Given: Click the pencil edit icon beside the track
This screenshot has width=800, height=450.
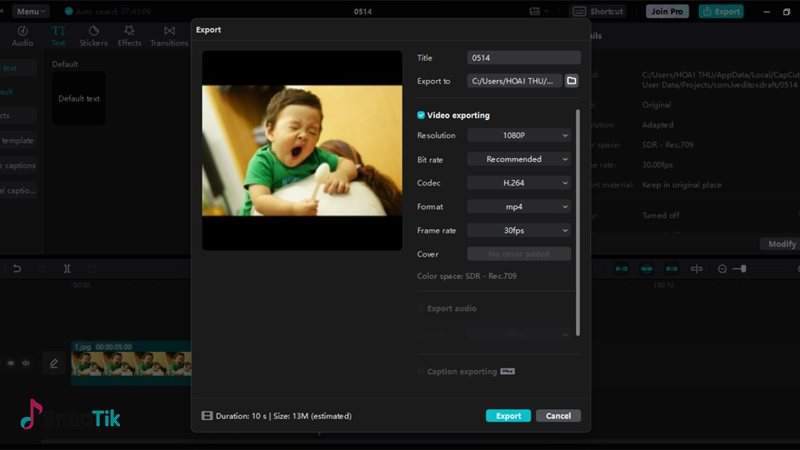Looking at the screenshot, I should [x=54, y=363].
